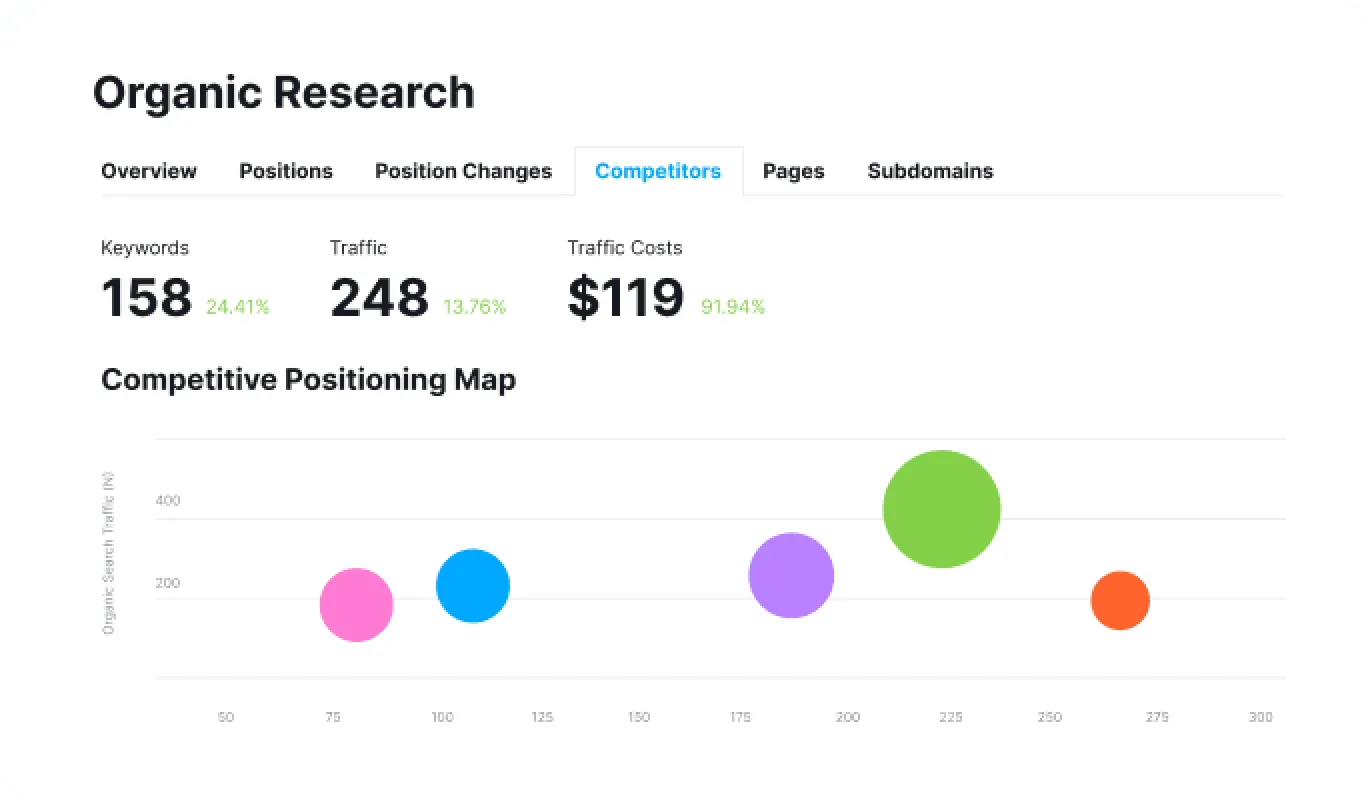The width and height of the screenshot is (1370, 800).
Task: Click the Competitive Positioning Map heading
Action: point(308,380)
